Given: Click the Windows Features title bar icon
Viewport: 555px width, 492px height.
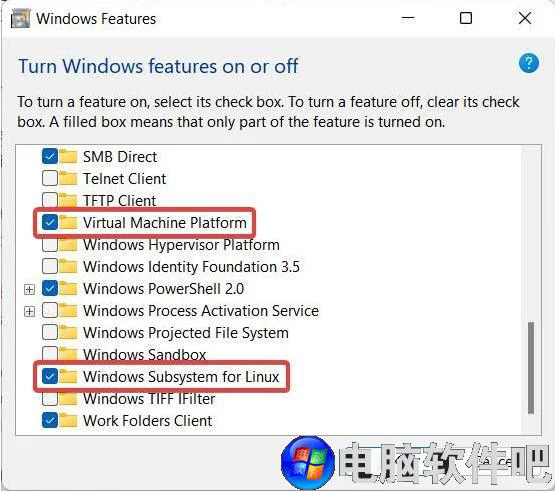Looking at the screenshot, I should (20, 18).
